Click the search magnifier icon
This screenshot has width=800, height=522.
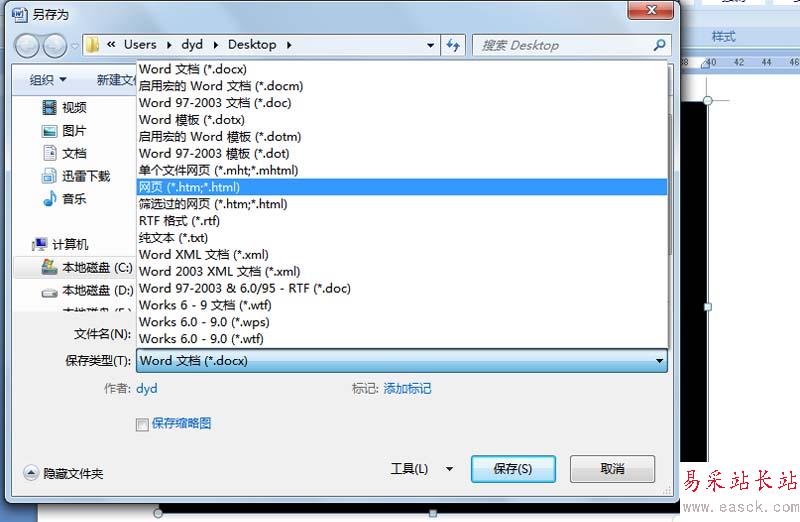[x=659, y=45]
